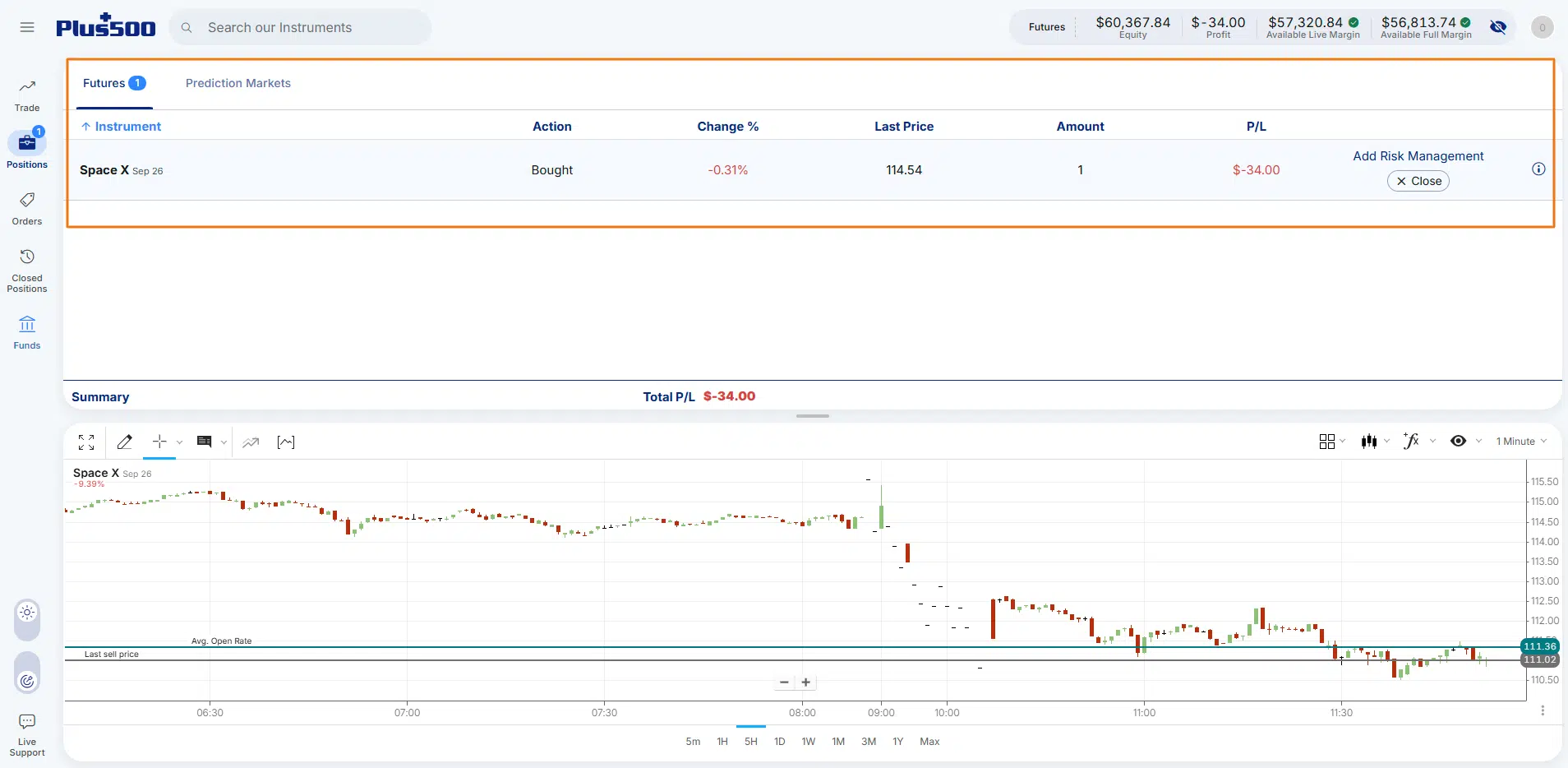Click Add Risk Management link

1418,156
